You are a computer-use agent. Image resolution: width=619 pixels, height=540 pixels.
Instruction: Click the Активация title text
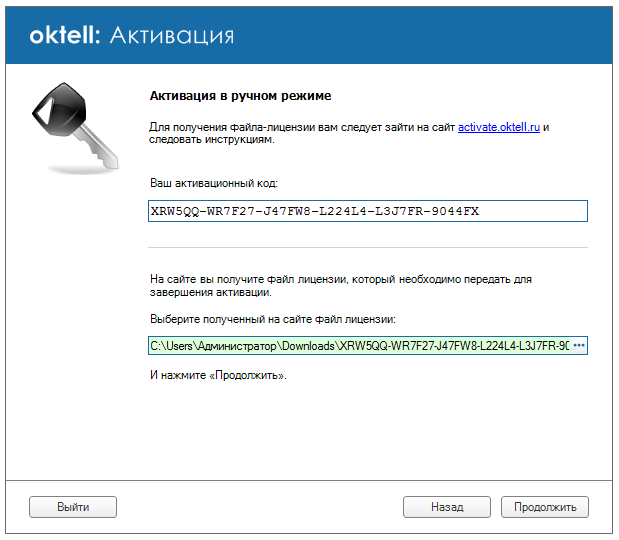coord(171,36)
